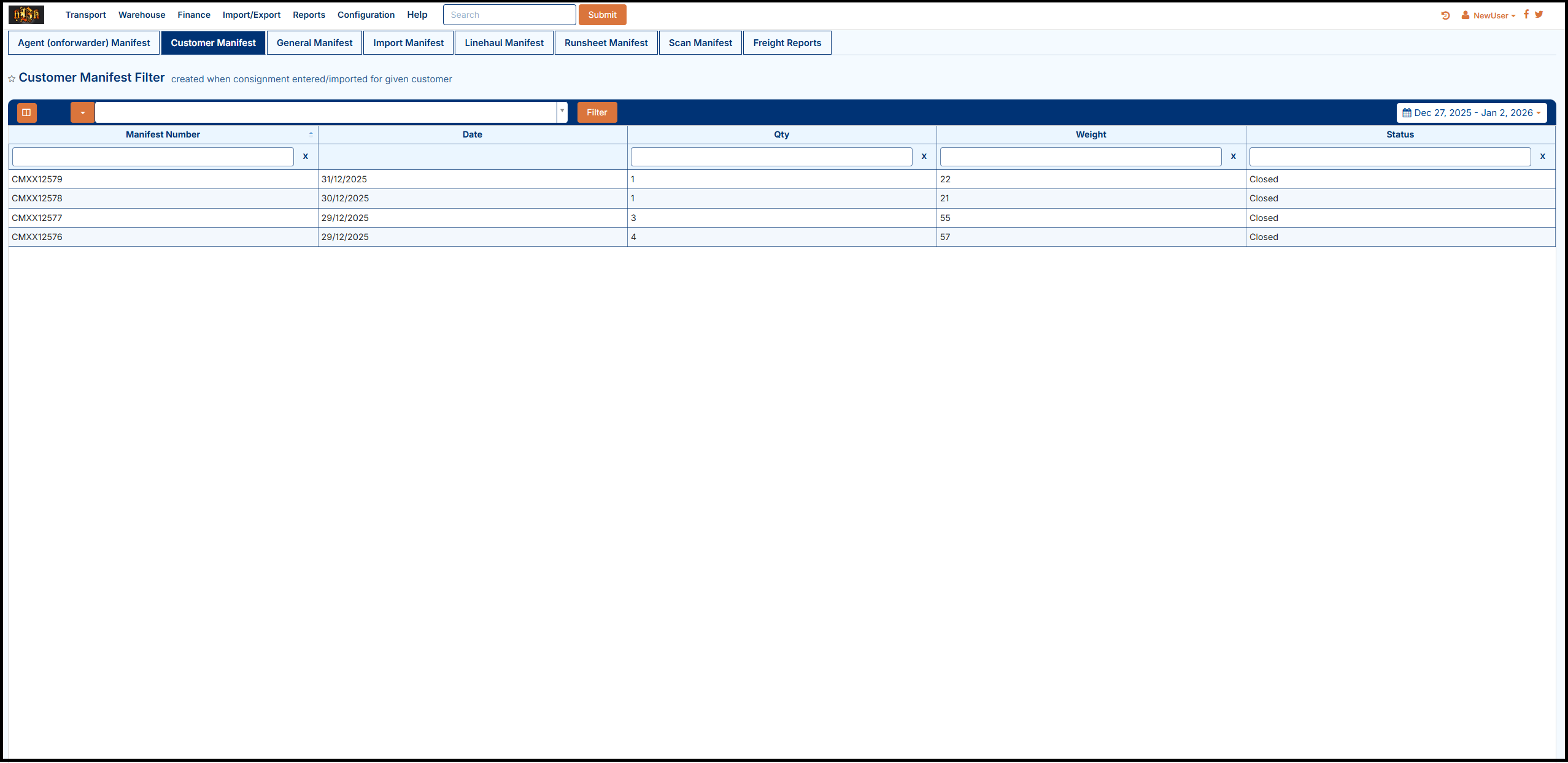Clear the Status column filter with x
This screenshot has width=1568, height=763.
pyautogui.click(x=1543, y=157)
